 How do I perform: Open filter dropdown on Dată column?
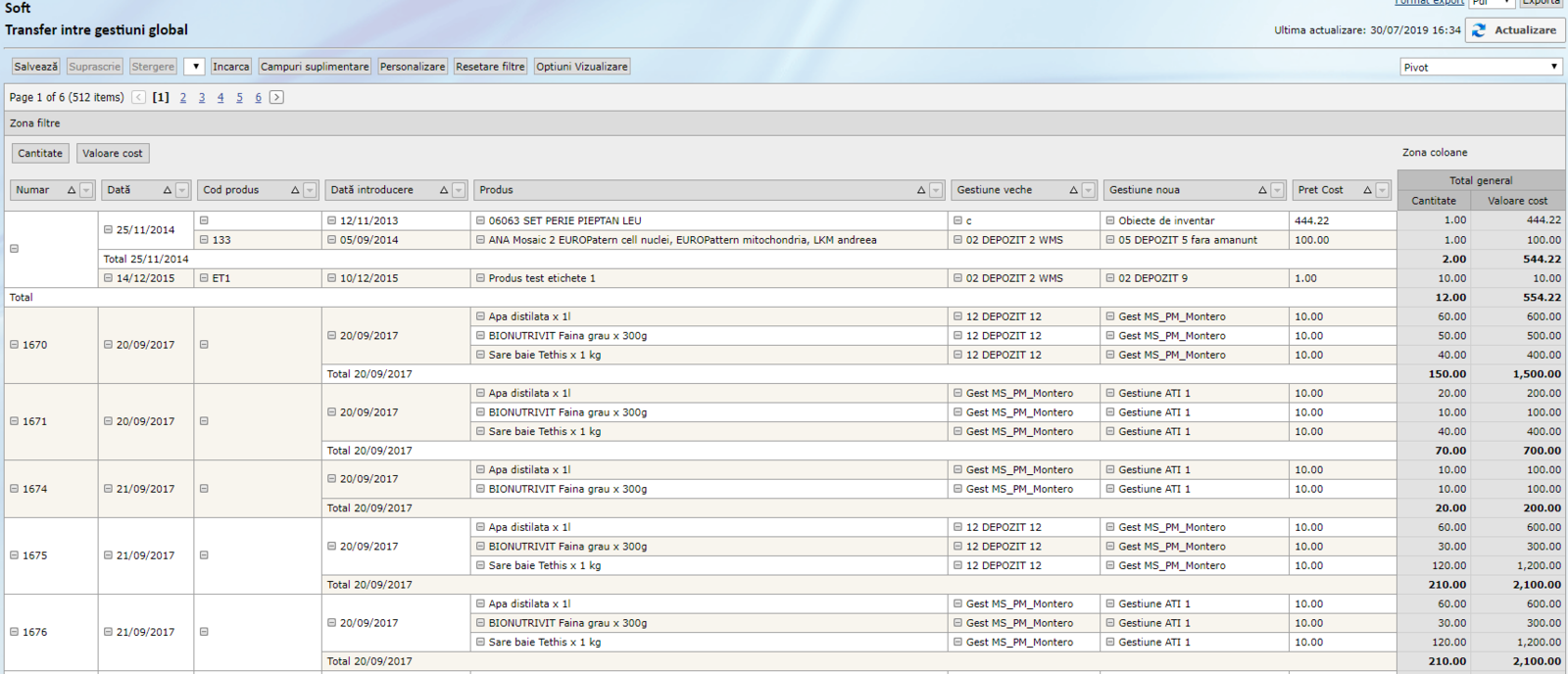[182, 190]
